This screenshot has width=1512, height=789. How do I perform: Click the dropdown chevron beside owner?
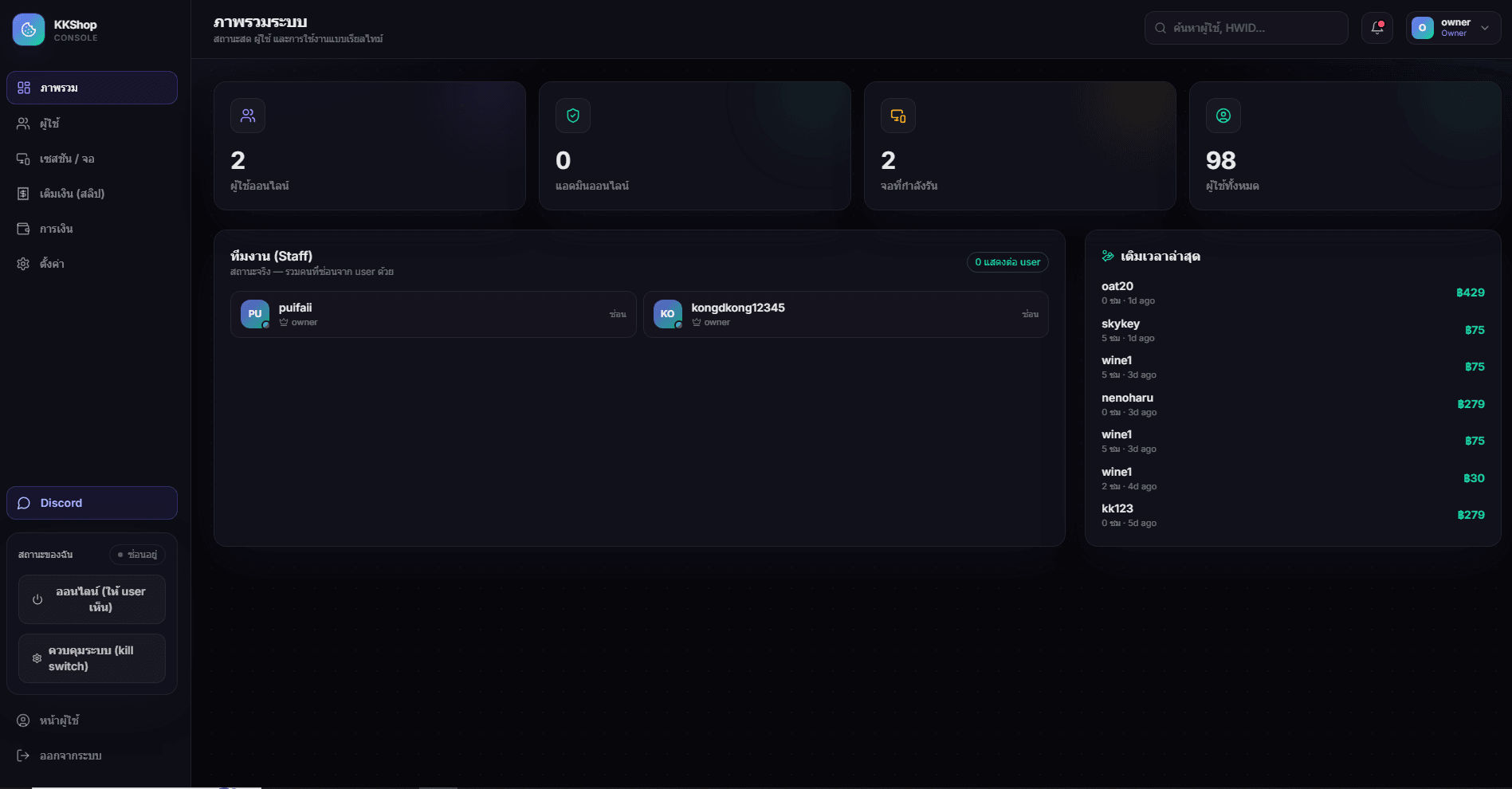(1485, 28)
